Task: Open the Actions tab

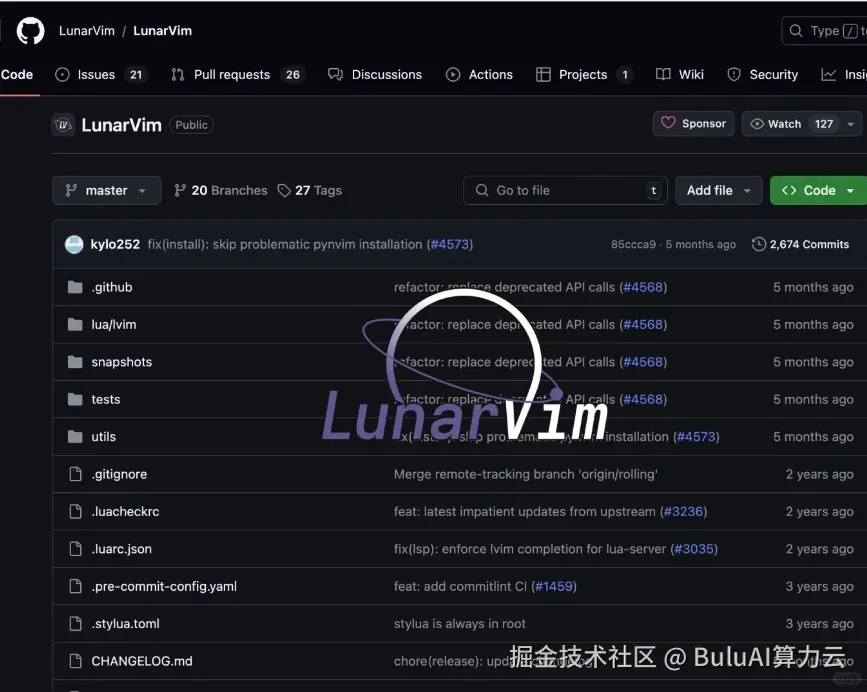Action: pos(479,75)
